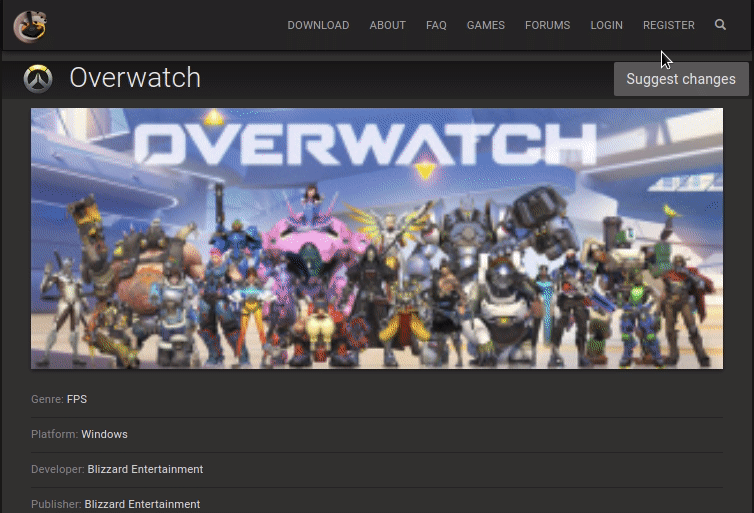This screenshot has height=513, width=754.
Task: Open the Blizzard Entertainment publisher link
Action: [x=142, y=504]
